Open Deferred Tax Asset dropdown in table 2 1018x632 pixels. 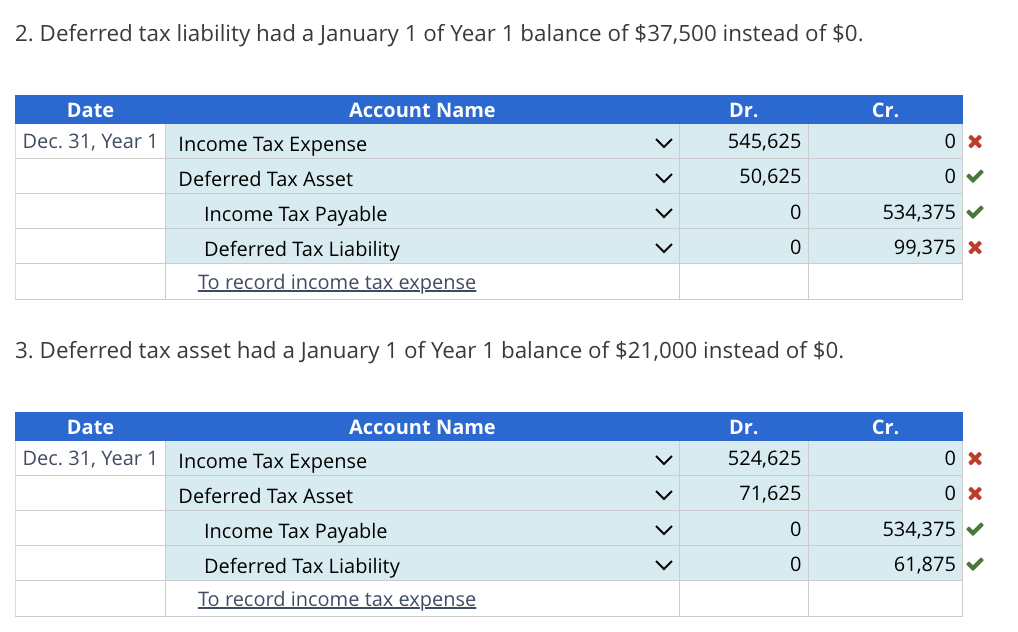pyautogui.click(x=660, y=179)
